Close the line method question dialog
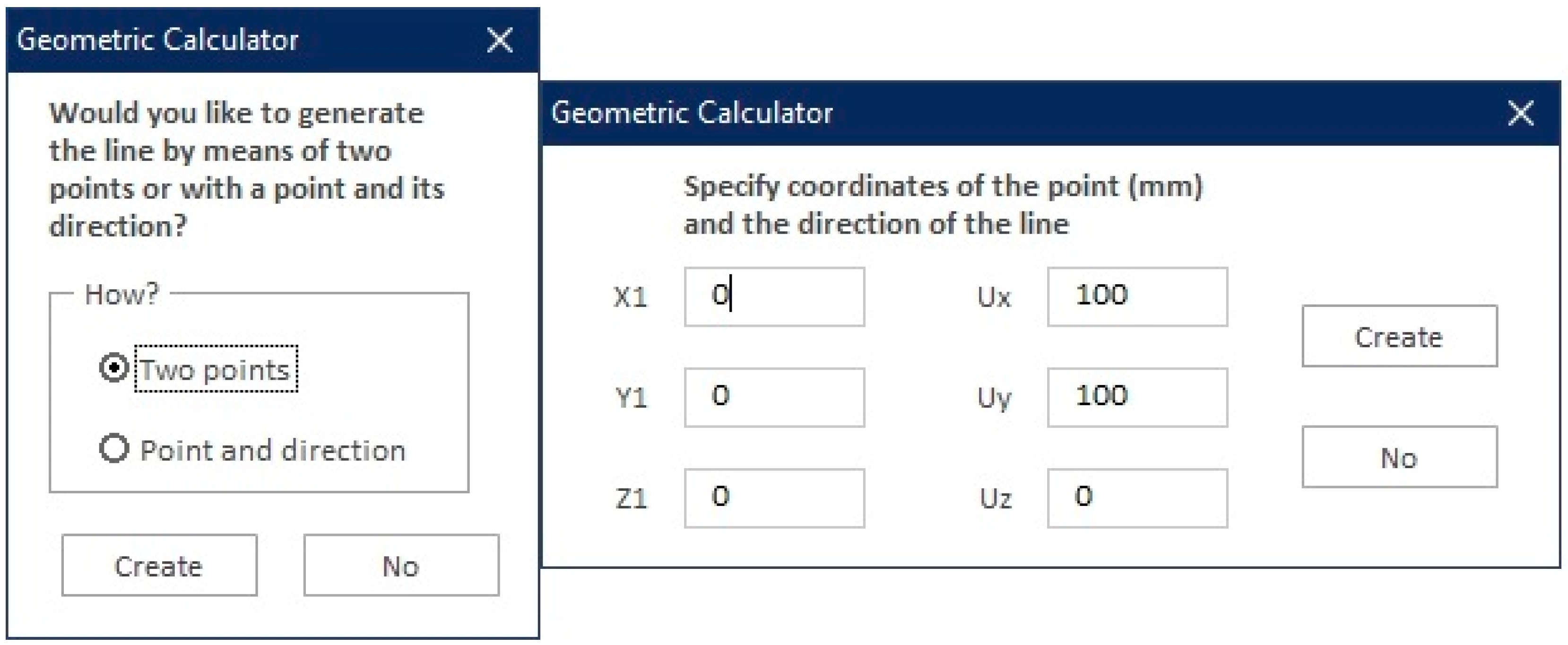This screenshot has height=645, width=1568. 500,40
